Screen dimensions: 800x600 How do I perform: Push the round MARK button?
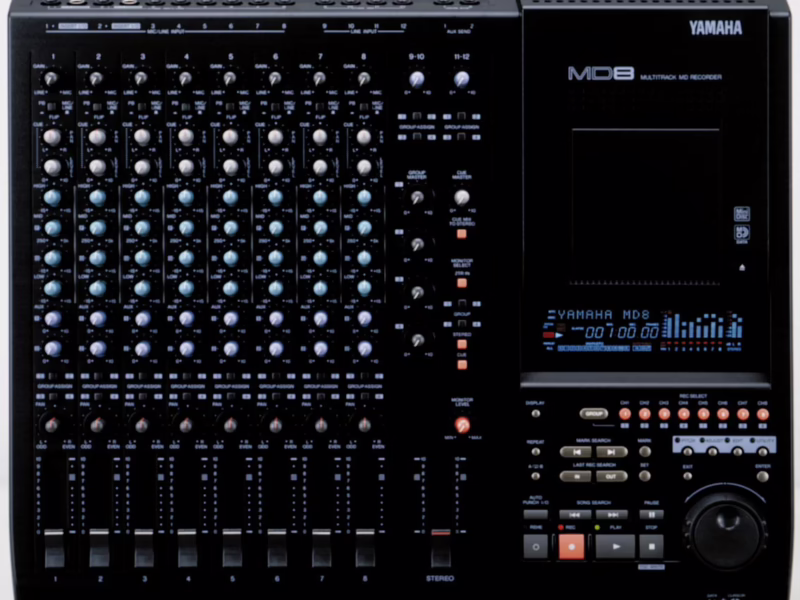tap(645, 452)
